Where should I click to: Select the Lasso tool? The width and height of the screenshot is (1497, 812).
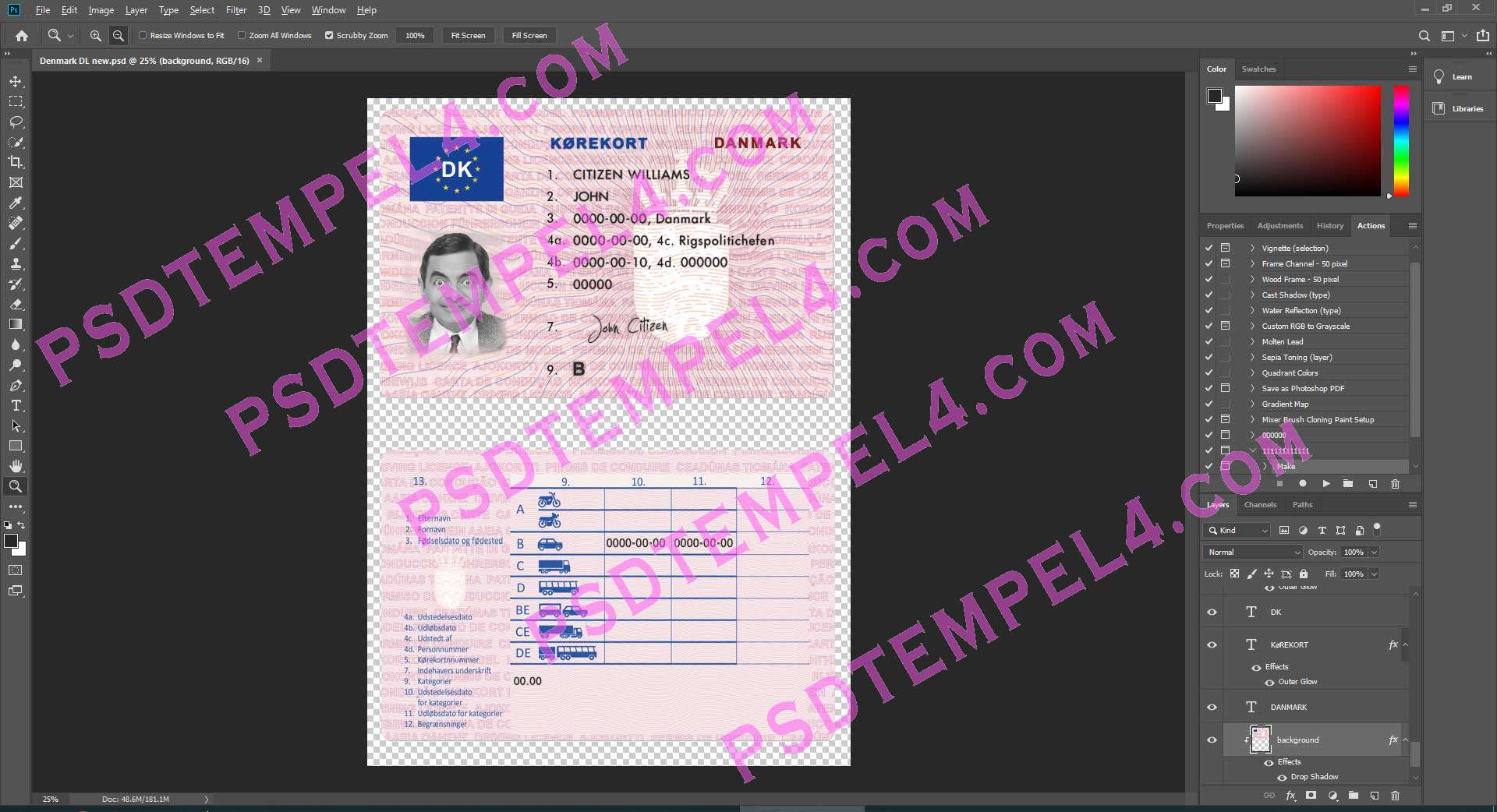coord(16,122)
